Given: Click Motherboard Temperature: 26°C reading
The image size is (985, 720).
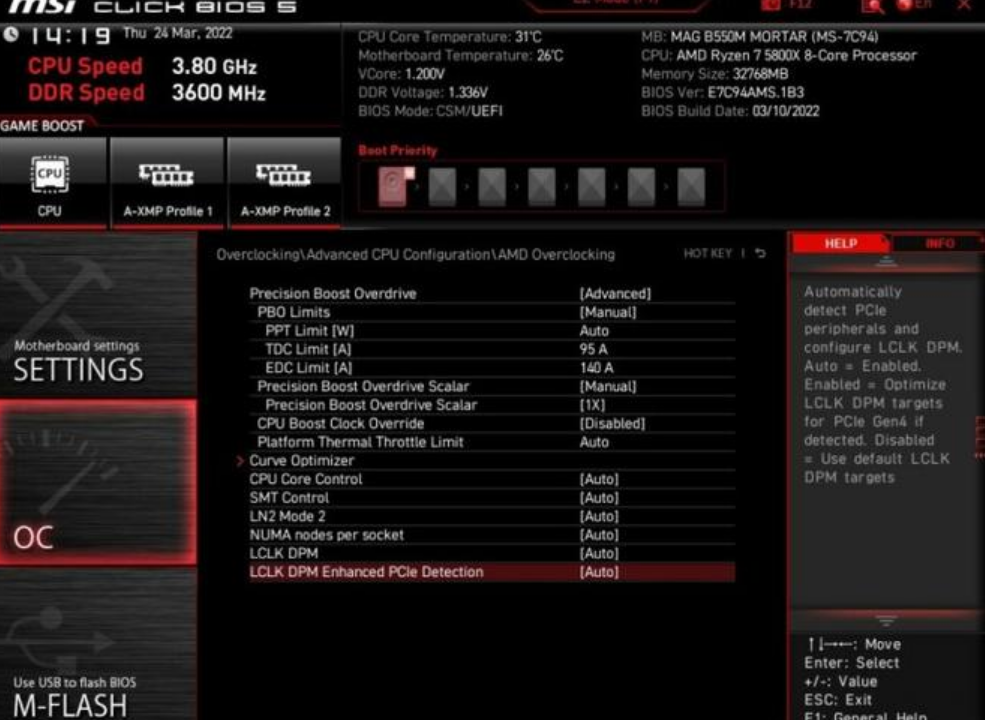Looking at the screenshot, I should click(x=460, y=56).
